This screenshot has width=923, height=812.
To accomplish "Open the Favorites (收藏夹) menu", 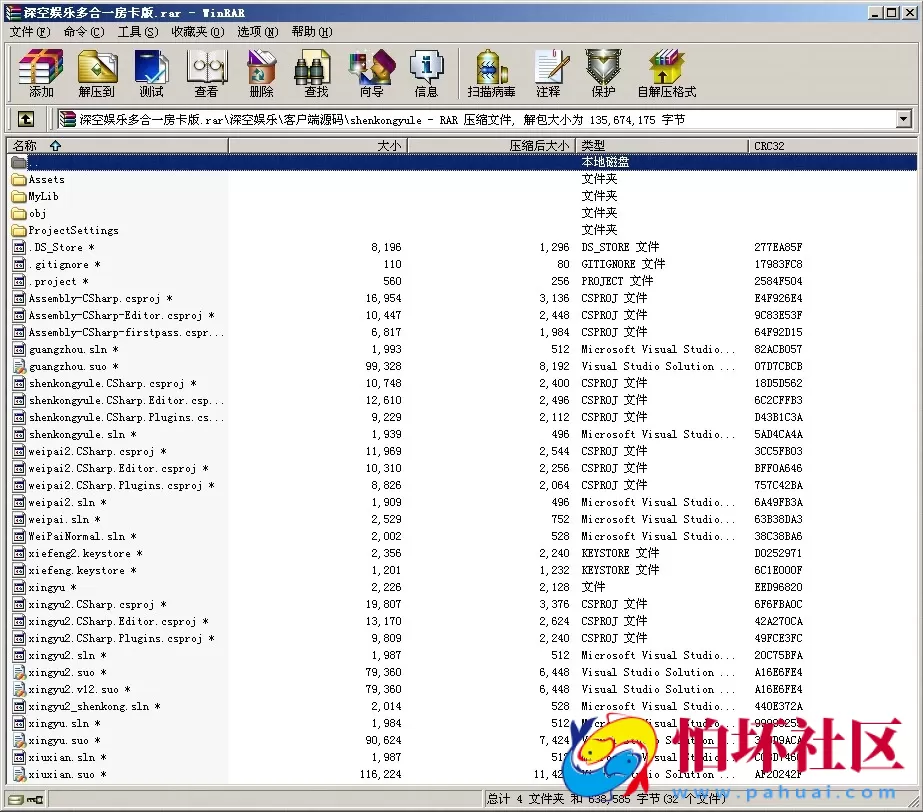I will click(x=195, y=32).
